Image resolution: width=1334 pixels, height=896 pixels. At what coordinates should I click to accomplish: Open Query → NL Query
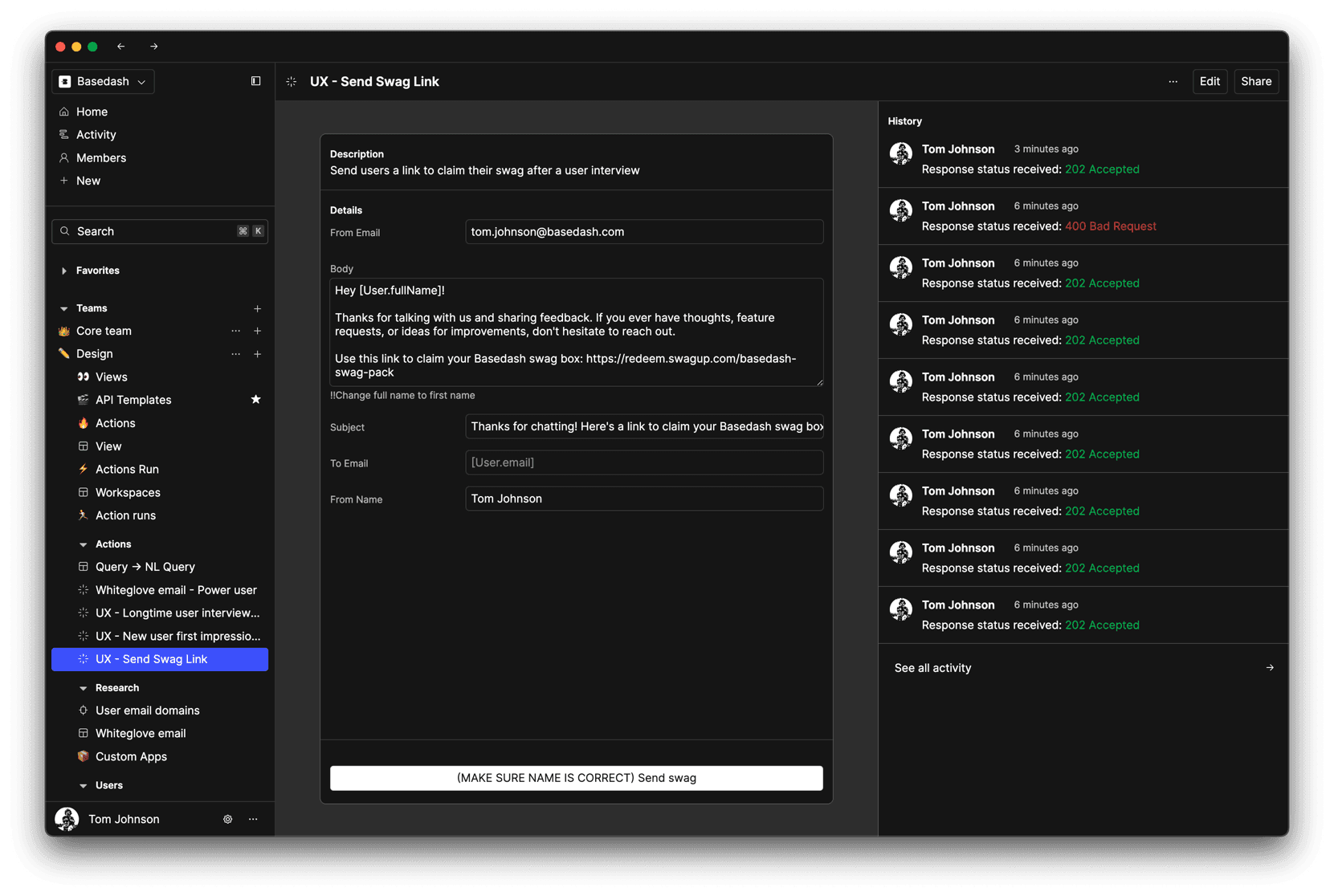160,567
